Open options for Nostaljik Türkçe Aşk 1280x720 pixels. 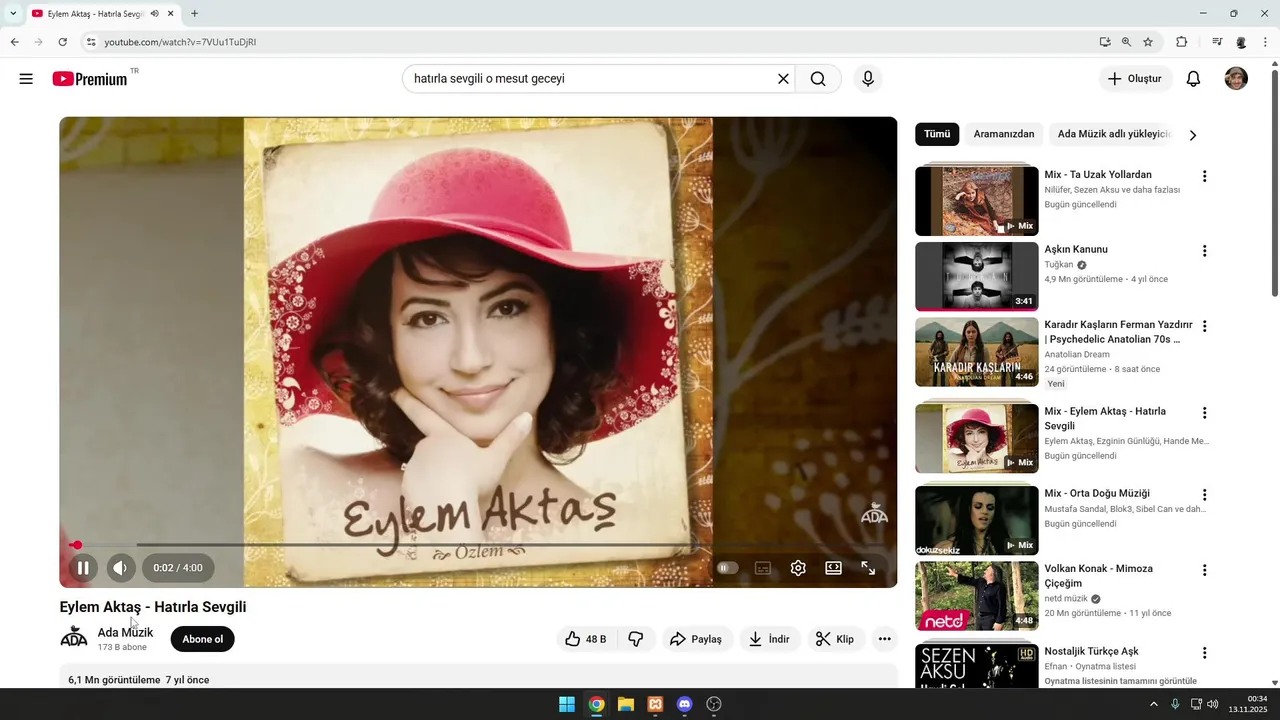click(1204, 653)
